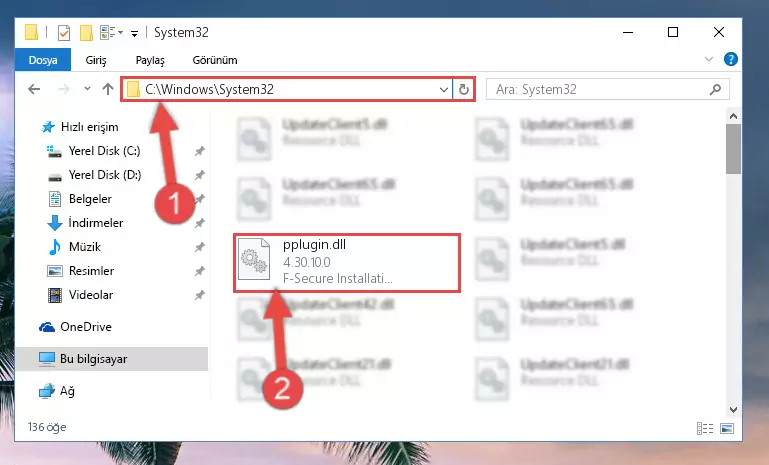Viewport: 769px width, 465px height.
Task: Click the search magnifier icon
Action: pos(716,89)
